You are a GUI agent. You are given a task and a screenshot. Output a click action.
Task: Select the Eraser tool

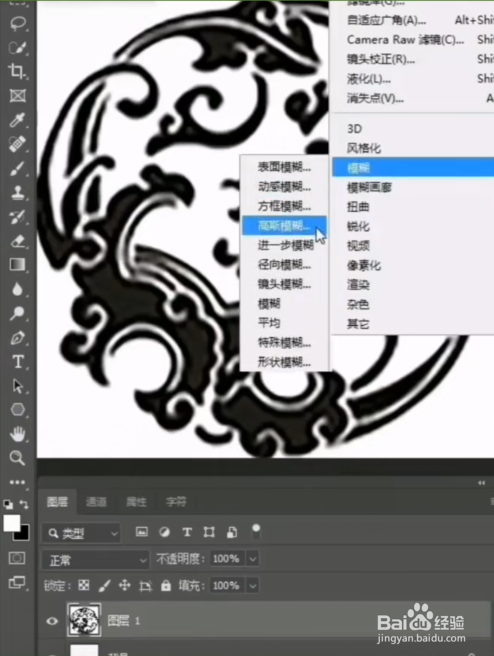(x=18, y=241)
